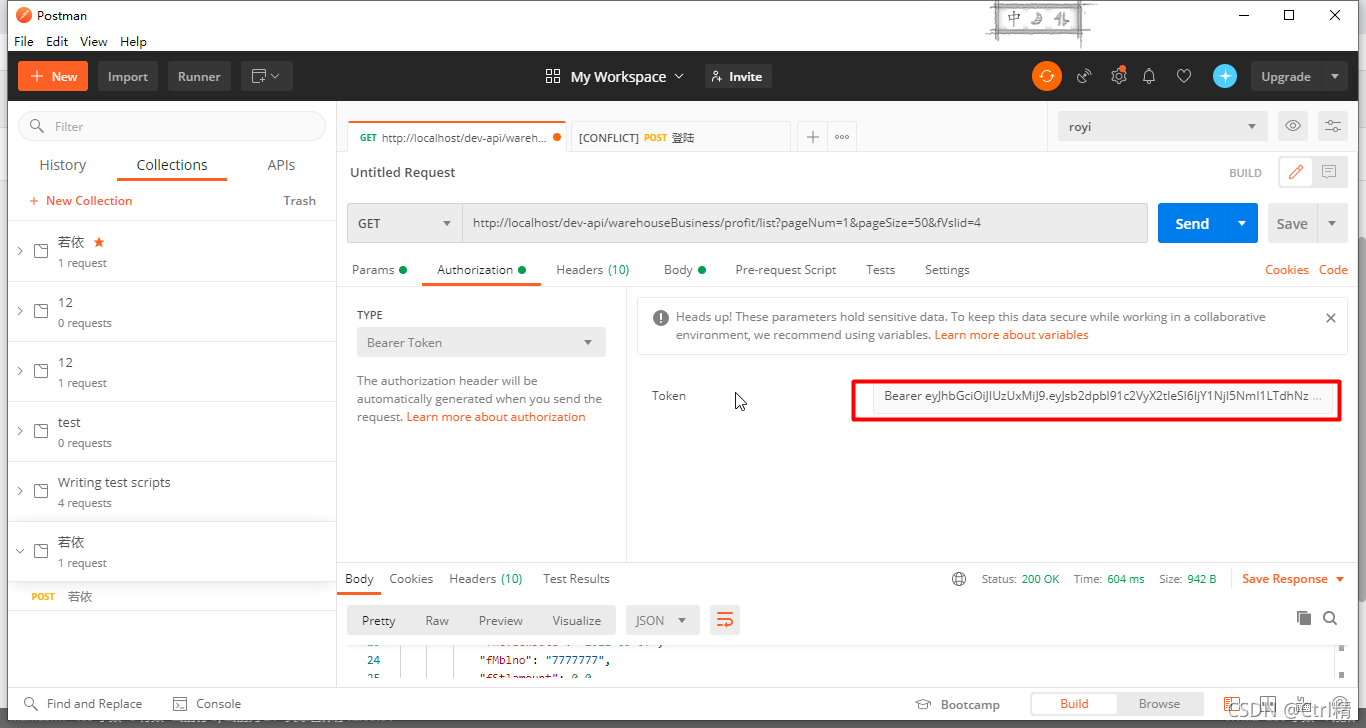Viewport: 1366px width, 728px height.
Task: Open the Pre-request Script tab
Action: click(786, 270)
